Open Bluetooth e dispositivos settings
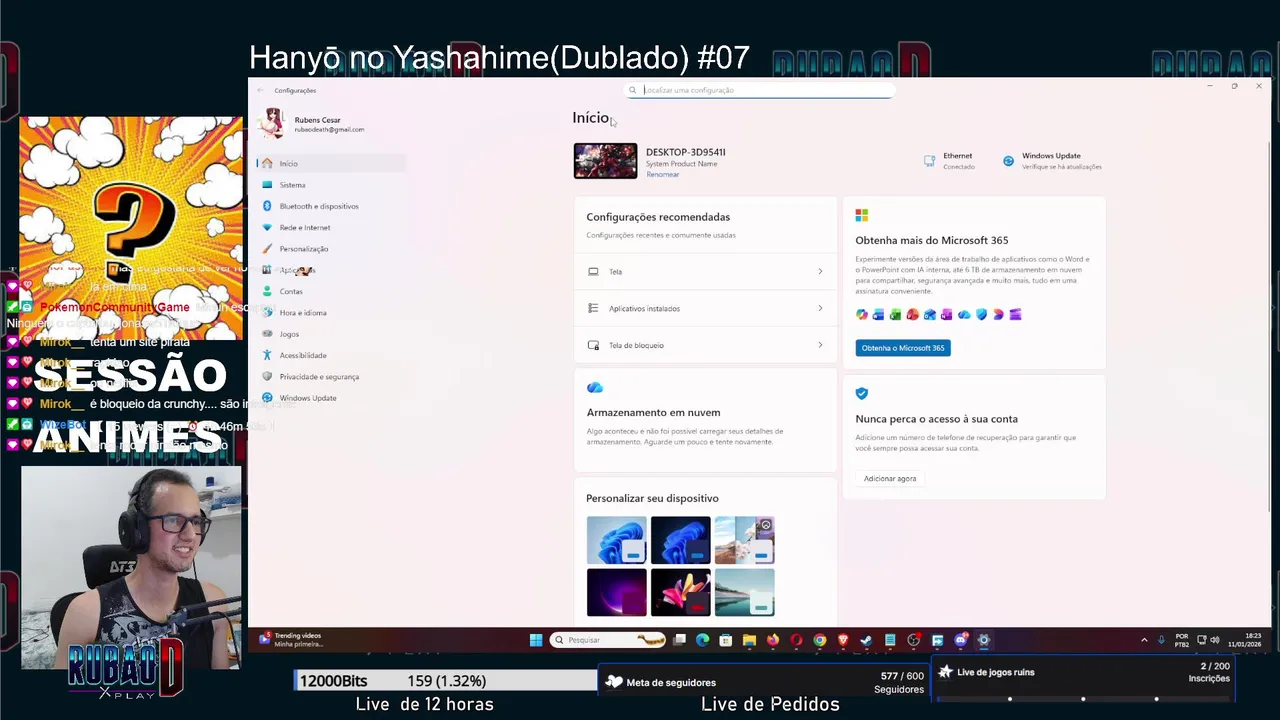The width and height of the screenshot is (1280, 720). [x=331, y=206]
